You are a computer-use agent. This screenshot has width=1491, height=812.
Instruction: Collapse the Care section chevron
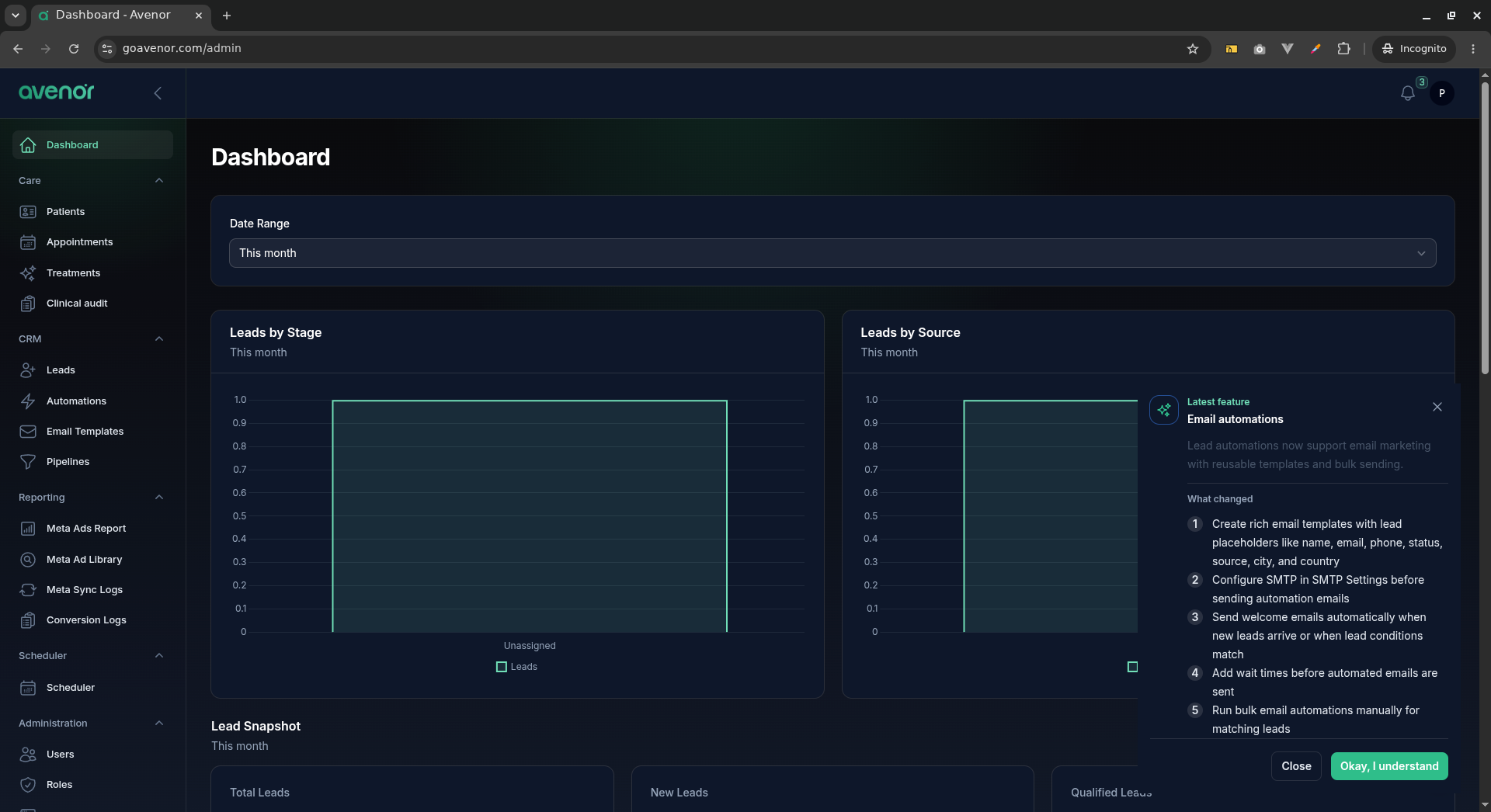click(x=159, y=181)
